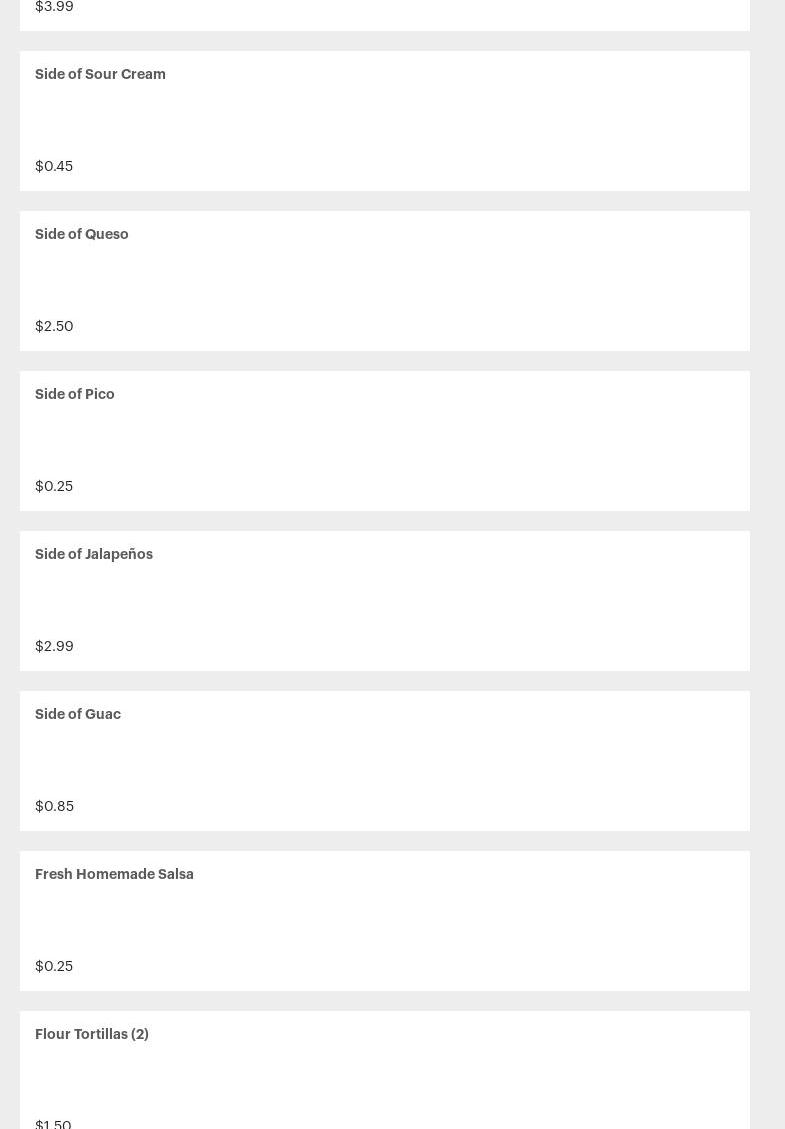
Task: Choose the Side of Jalapeños item
Action: click(94, 554)
